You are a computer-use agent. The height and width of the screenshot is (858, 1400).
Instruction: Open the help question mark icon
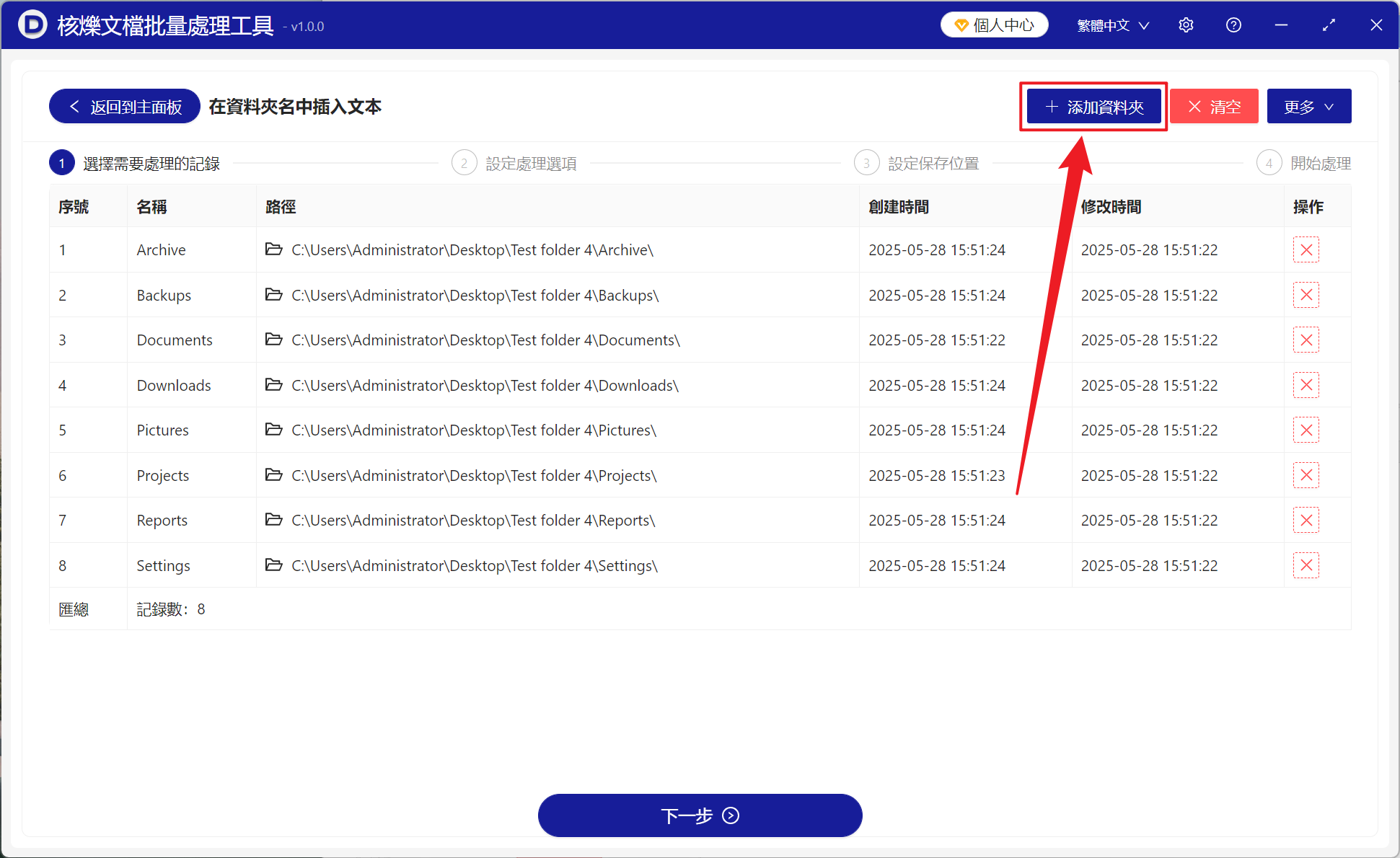pyautogui.click(x=1233, y=25)
